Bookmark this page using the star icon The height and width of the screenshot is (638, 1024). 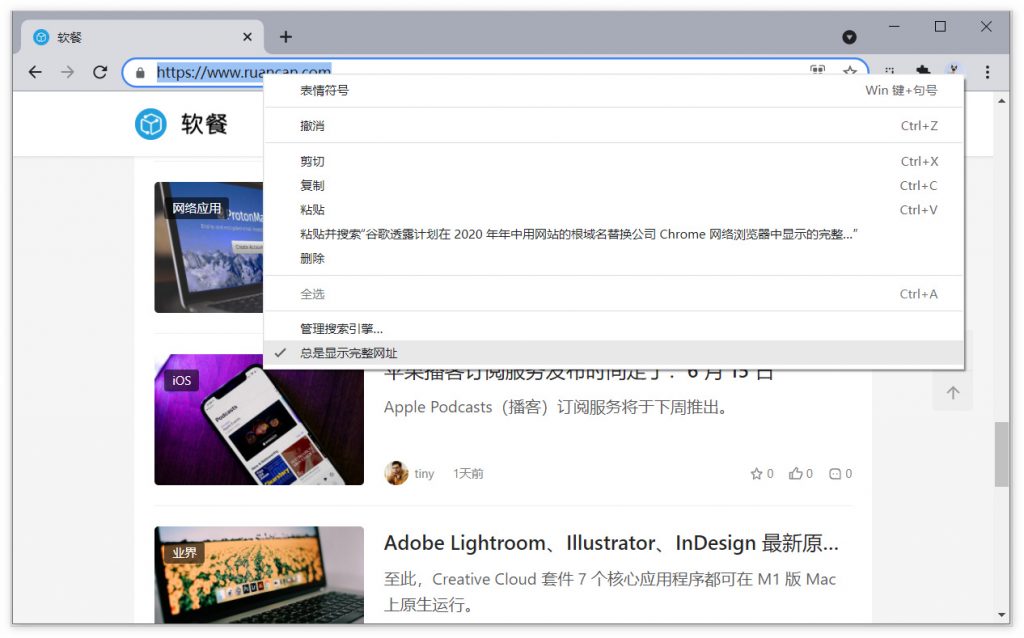tap(850, 72)
